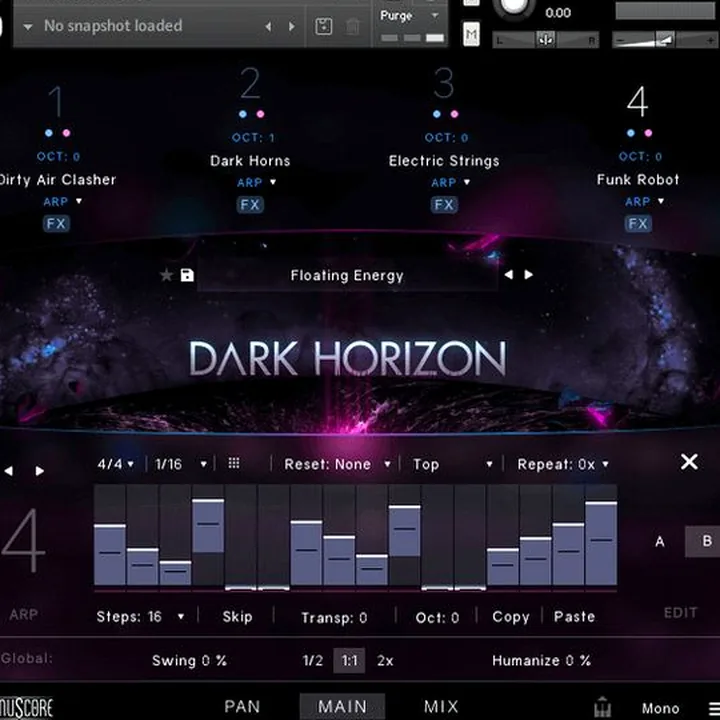Load next preset after Floating Energy
This screenshot has height=720, width=720.
529,275
